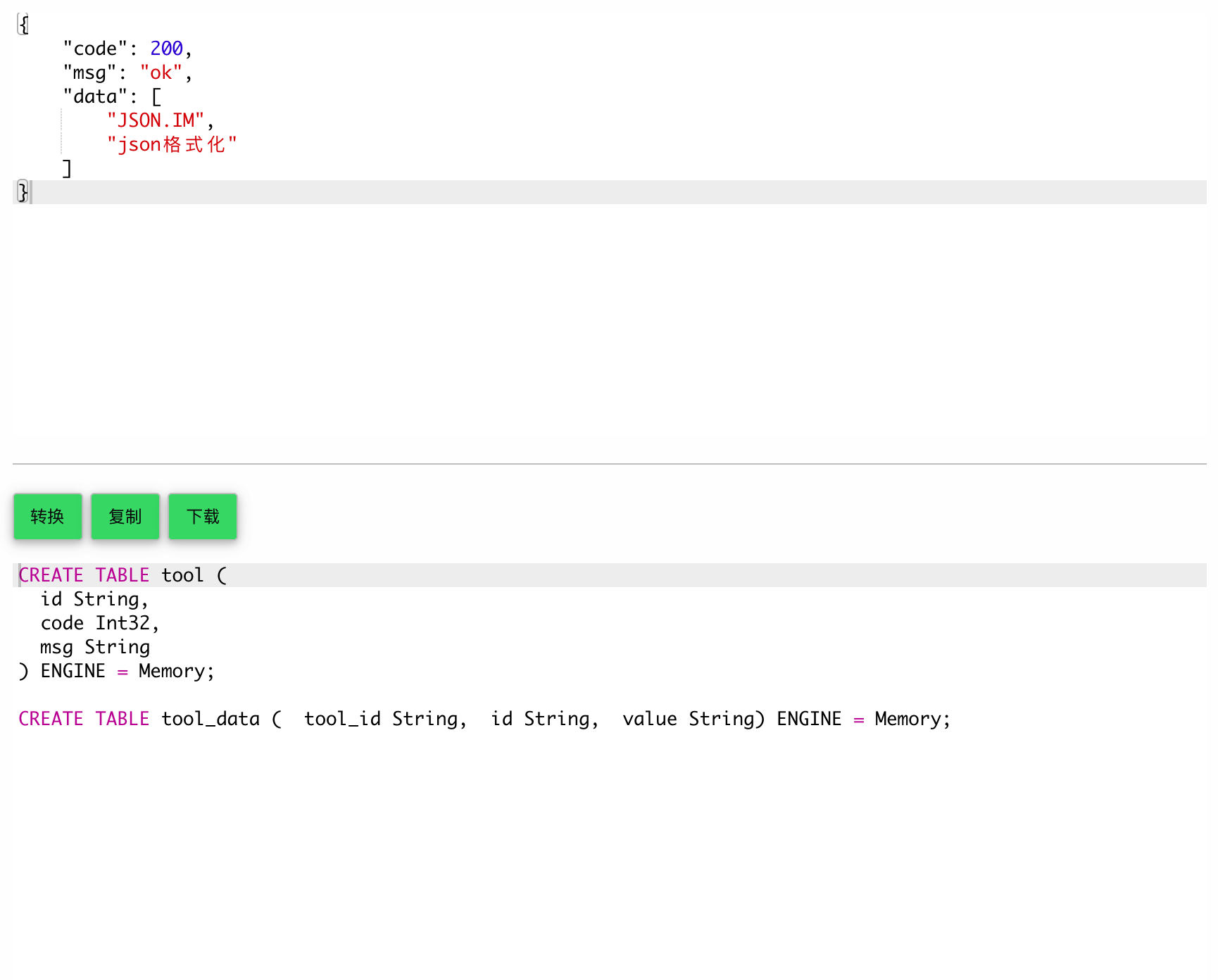The image size is (1218, 980).
Task: Click the ") ENGINE = Memory;" line
Action: pyautogui.click(x=117, y=671)
